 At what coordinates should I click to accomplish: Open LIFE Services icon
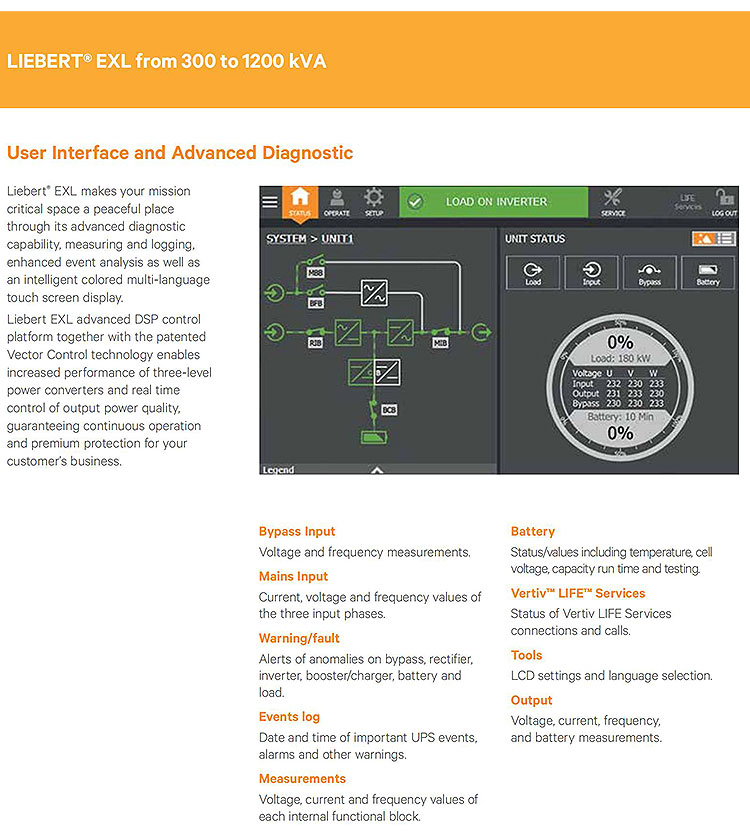(688, 202)
